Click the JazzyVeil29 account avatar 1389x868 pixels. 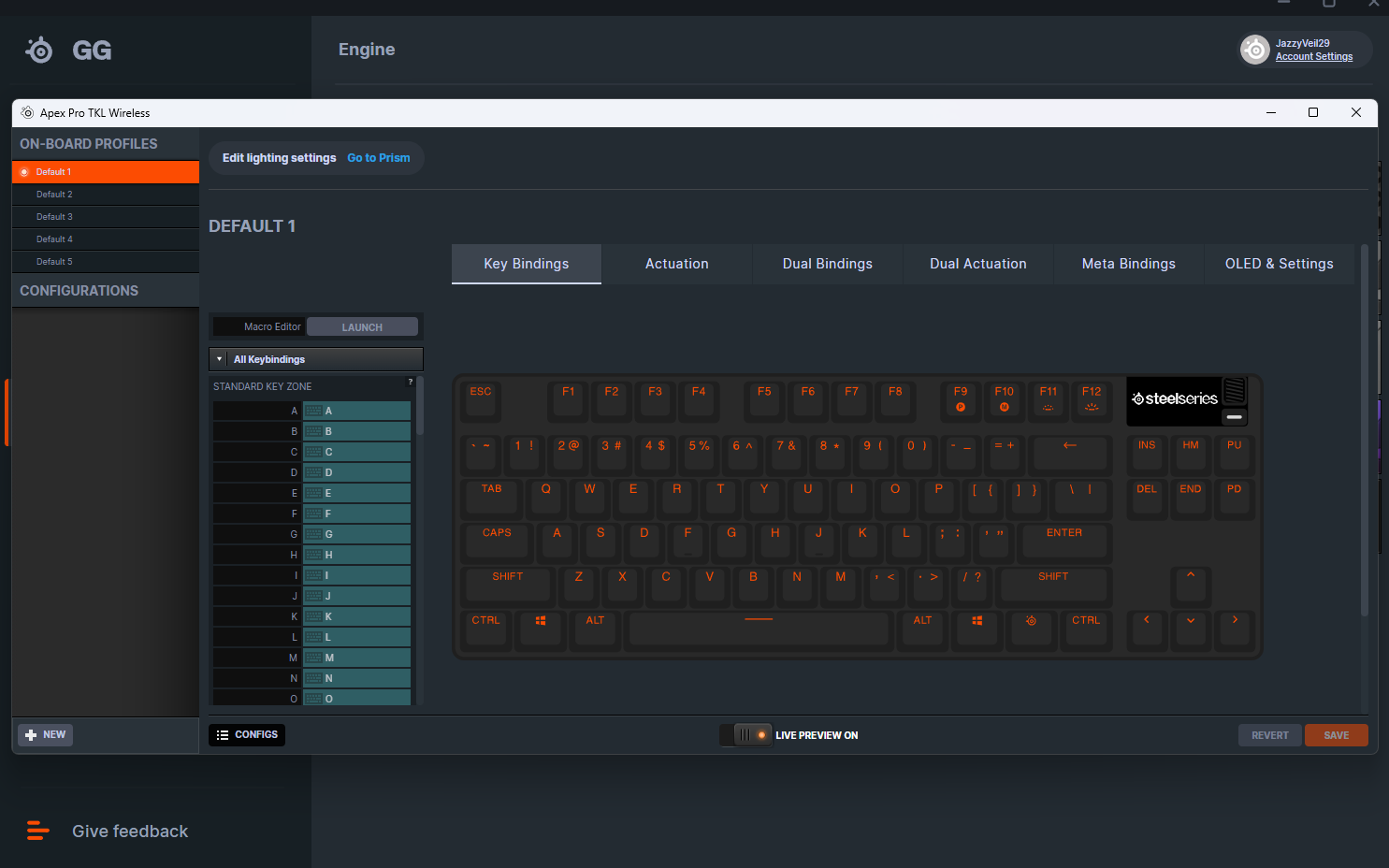coord(1255,50)
